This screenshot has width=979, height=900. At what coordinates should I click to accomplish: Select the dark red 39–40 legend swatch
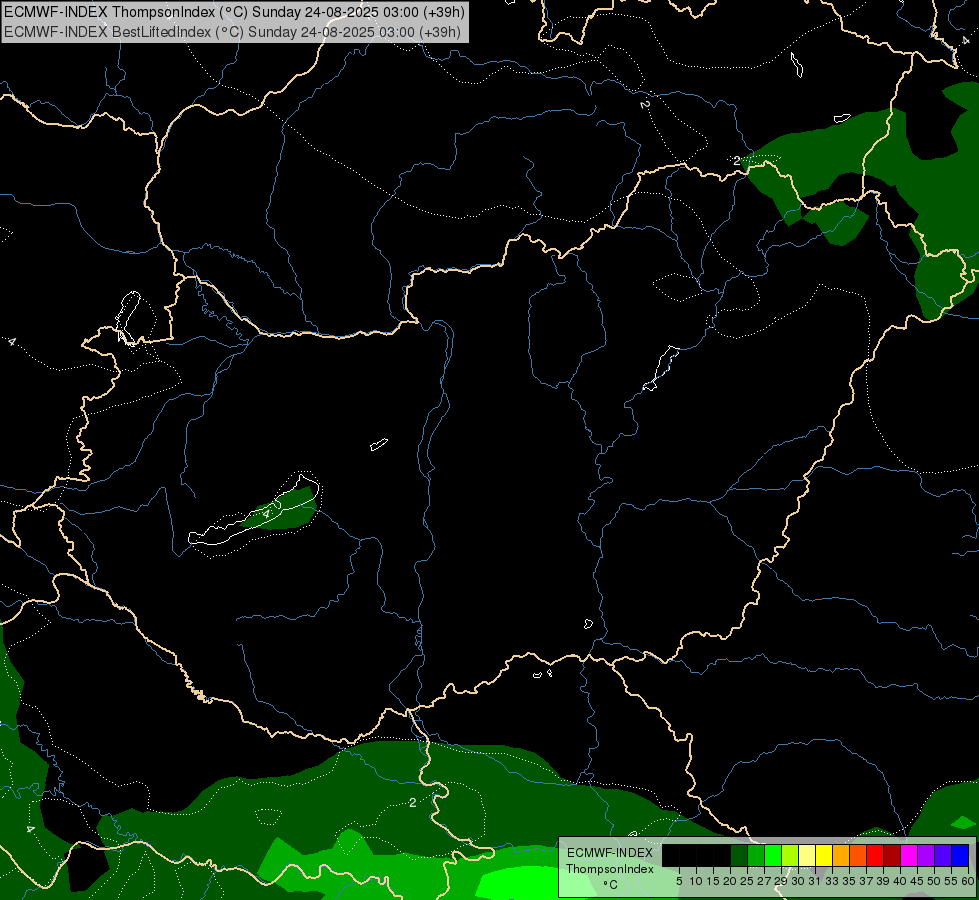pyautogui.click(x=892, y=855)
